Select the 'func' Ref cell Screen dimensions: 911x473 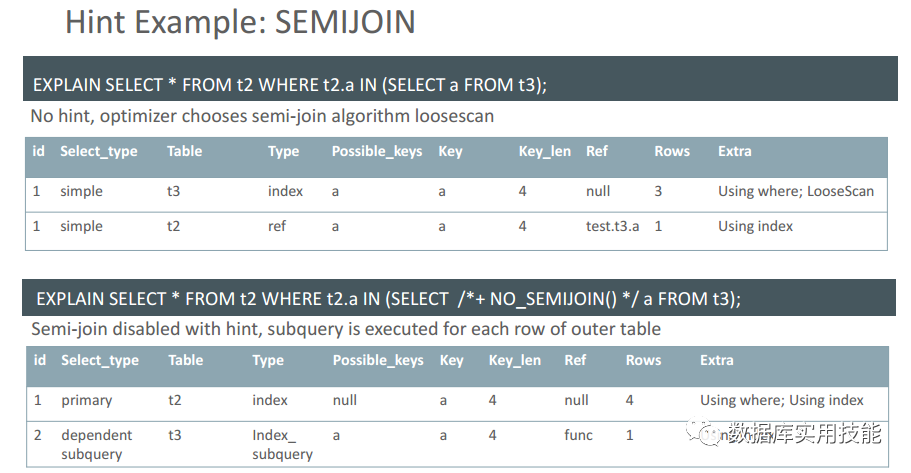pos(578,435)
